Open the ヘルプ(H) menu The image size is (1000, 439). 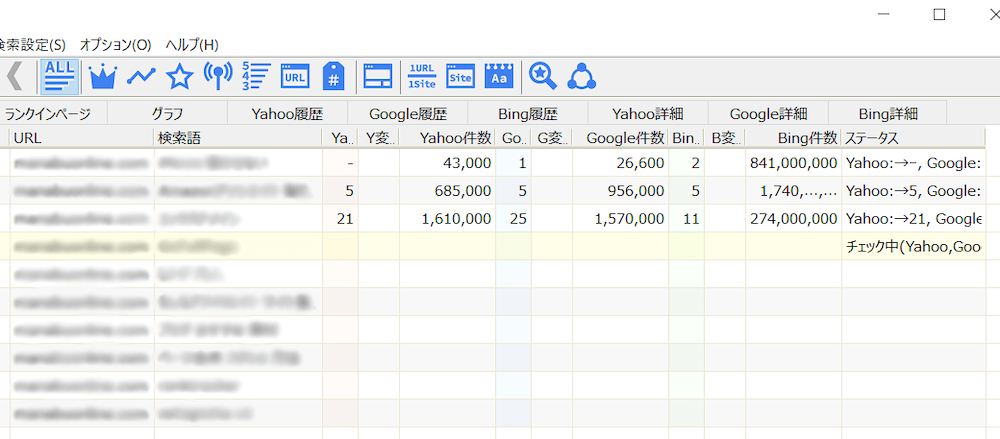click(x=192, y=45)
